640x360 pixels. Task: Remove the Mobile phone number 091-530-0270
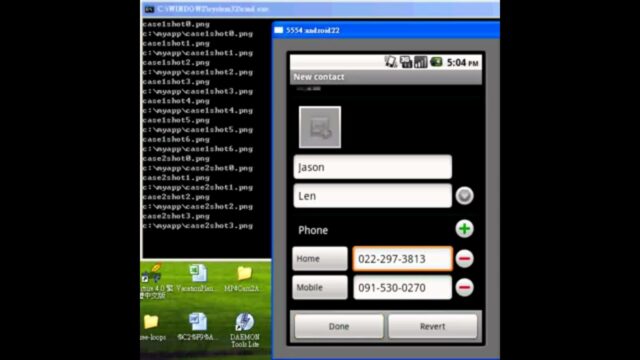[464, 288]
